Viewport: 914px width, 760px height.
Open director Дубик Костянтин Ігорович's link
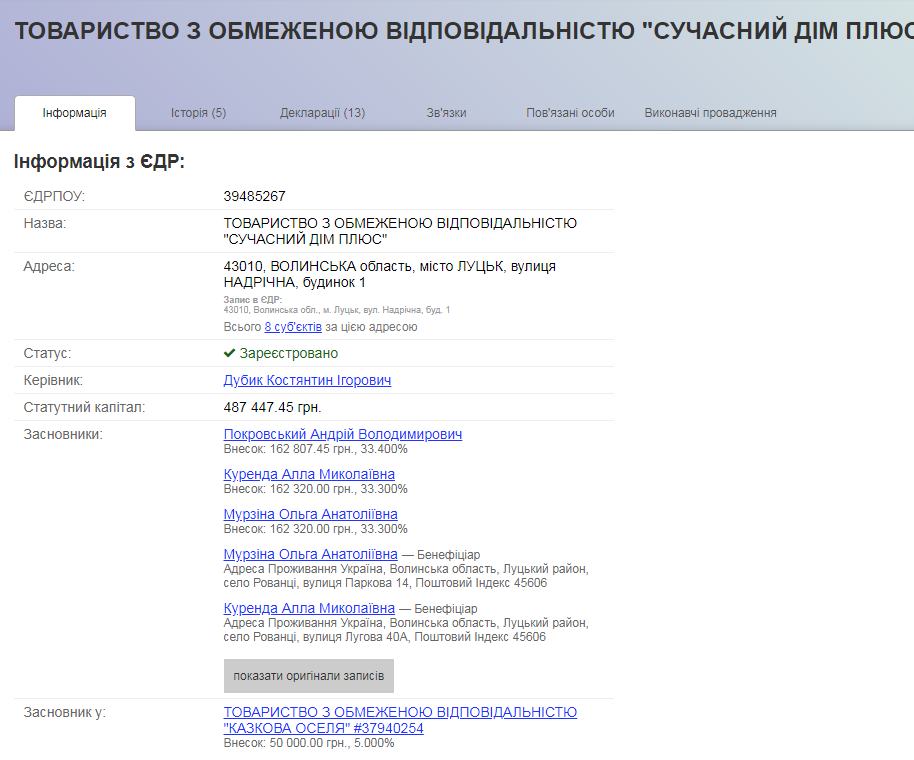pyautogui.click(x=307, y=380)
